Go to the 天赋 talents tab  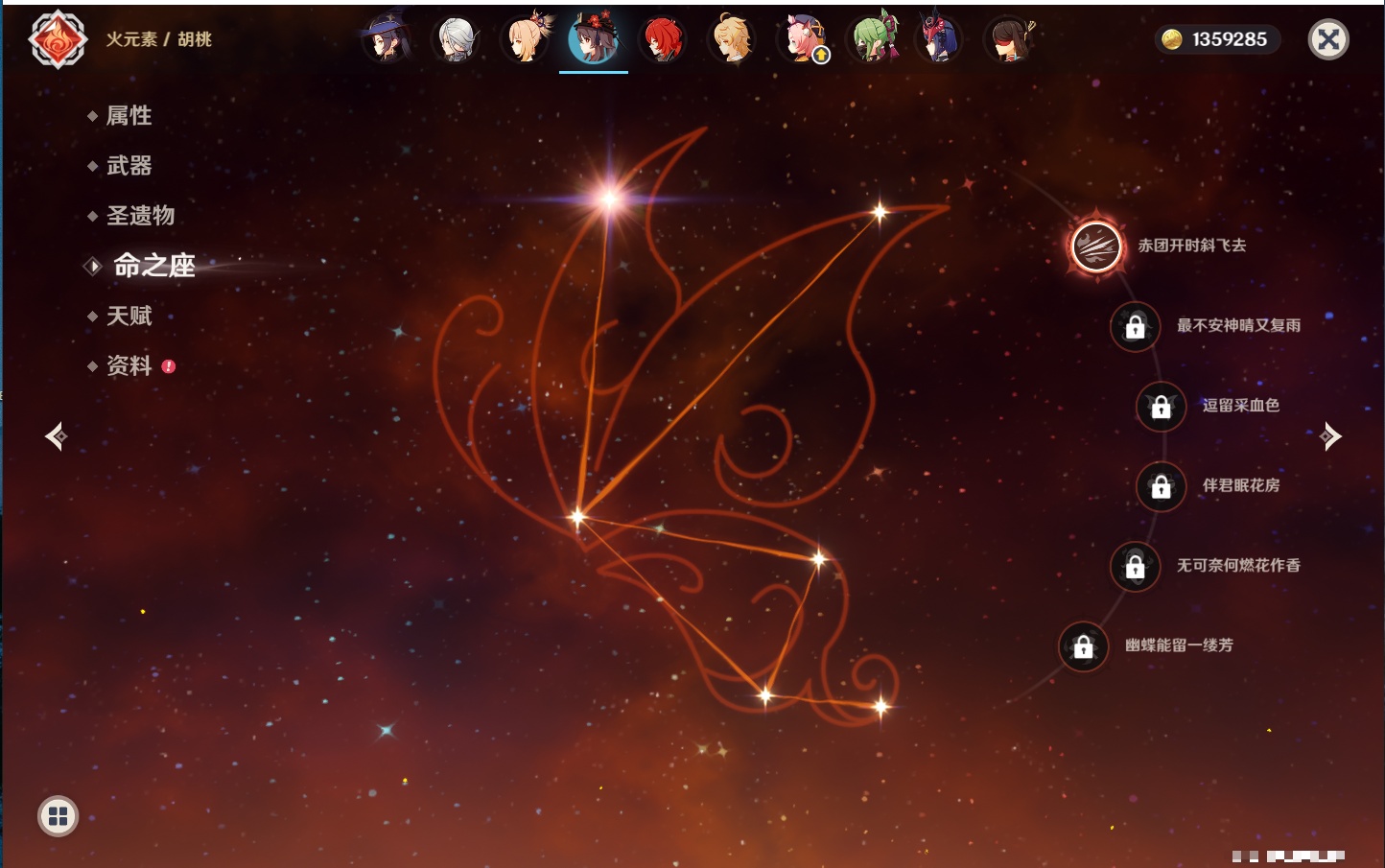click(x=129, y=316)
